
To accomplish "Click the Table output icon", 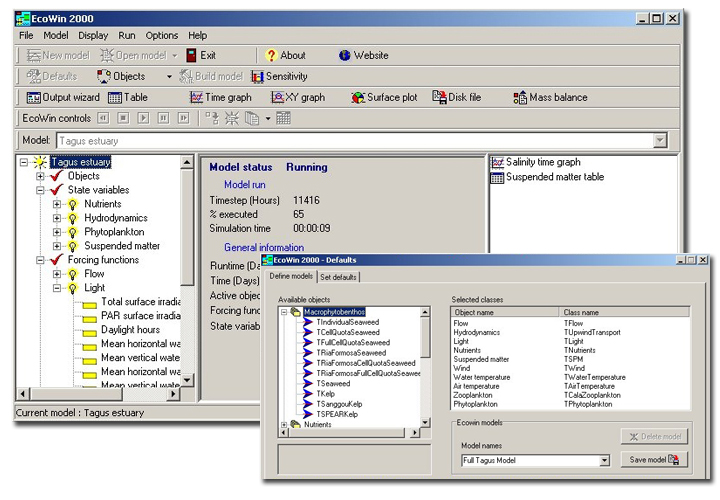I will coord(115,97).
